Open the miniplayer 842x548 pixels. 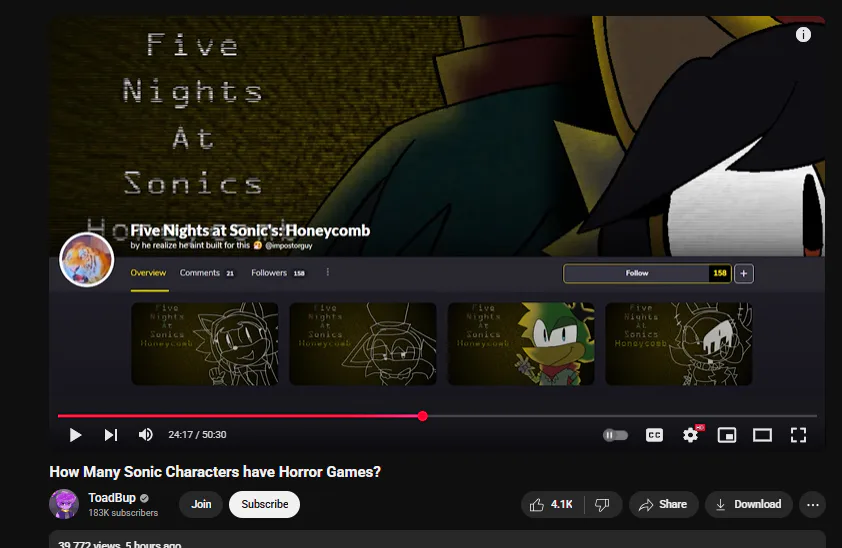pos(727,435)
